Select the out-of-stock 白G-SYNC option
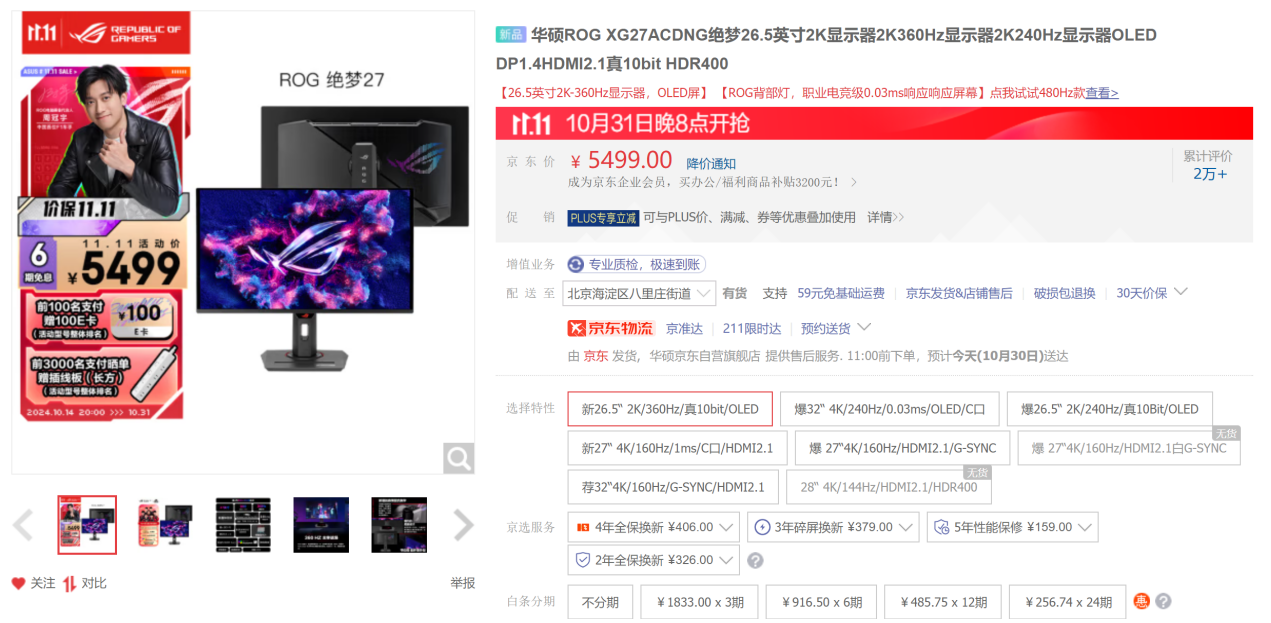Image resolution: width=1271 pixels, height=623 pixels. (x=1129, y=448)
